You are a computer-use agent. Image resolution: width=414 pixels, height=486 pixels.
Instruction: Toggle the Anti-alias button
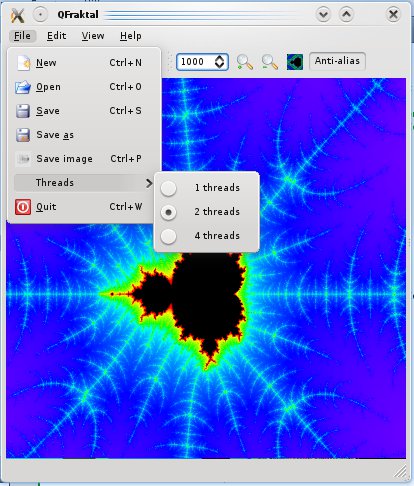click(337, 61)
